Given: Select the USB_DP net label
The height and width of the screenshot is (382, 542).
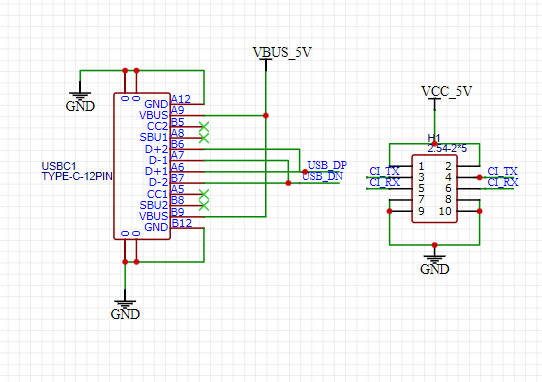Looking at the screenshot, I should pos(327,165).
